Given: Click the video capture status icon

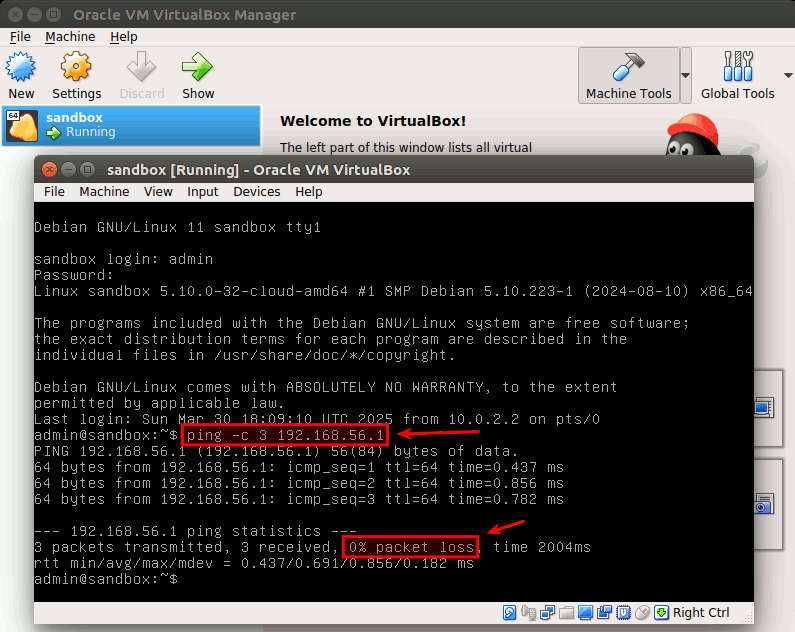Looking at the screenshot, I should point(604,613).
